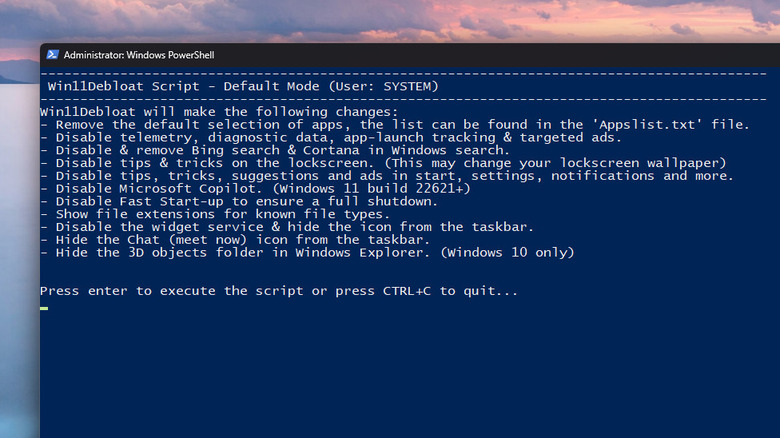780x438 pixels.
Task: Click the Win11Debloat Script - Default Mode header
Action: tap(243, 86)
